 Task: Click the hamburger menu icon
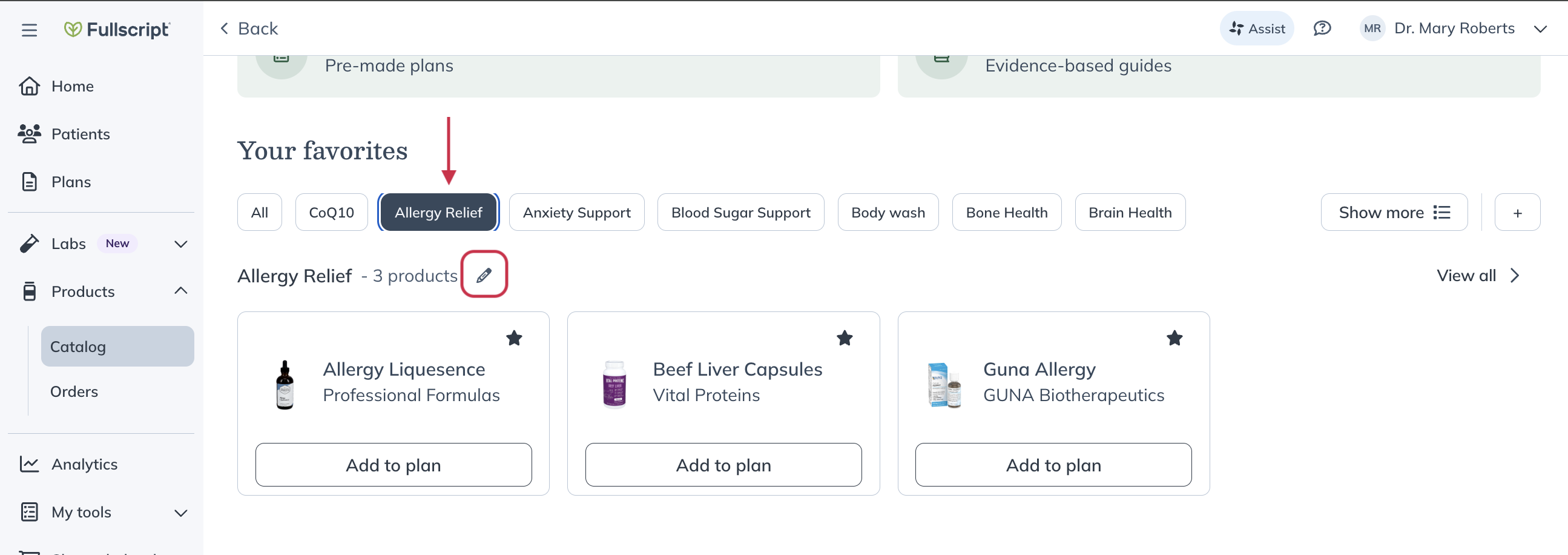pyautogui.click(x=29, y=29)
